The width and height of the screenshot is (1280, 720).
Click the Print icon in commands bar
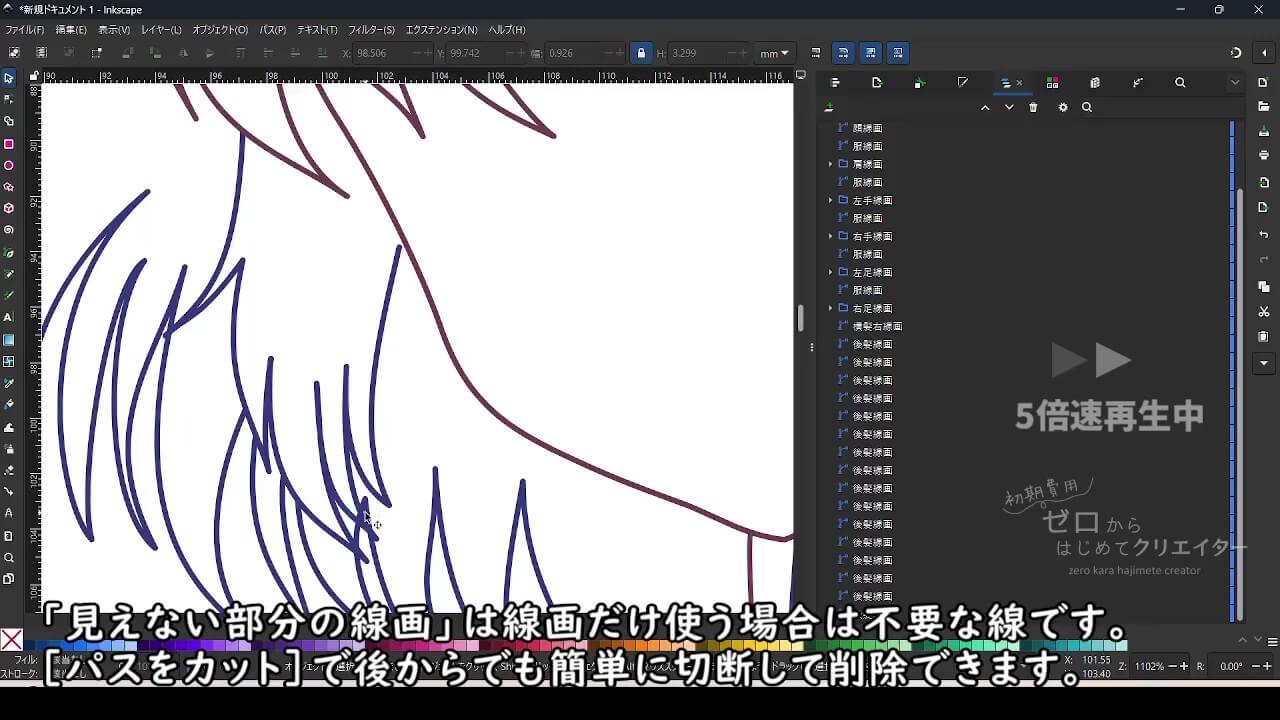click(x=1264, y=155)
